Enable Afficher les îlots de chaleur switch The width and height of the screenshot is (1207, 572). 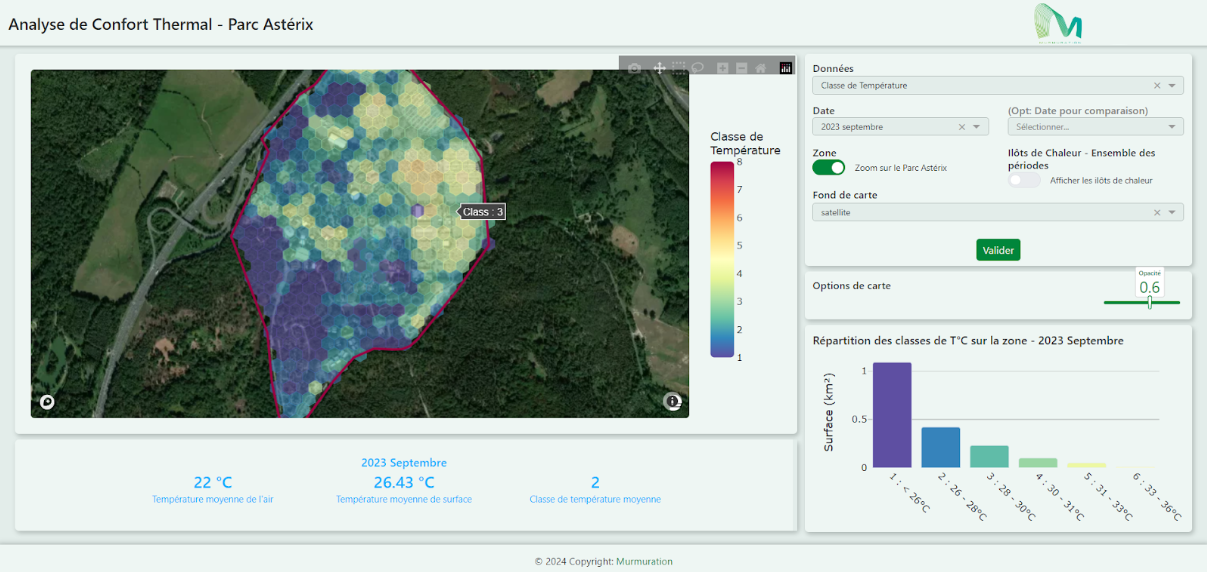tap(1024, 180)
